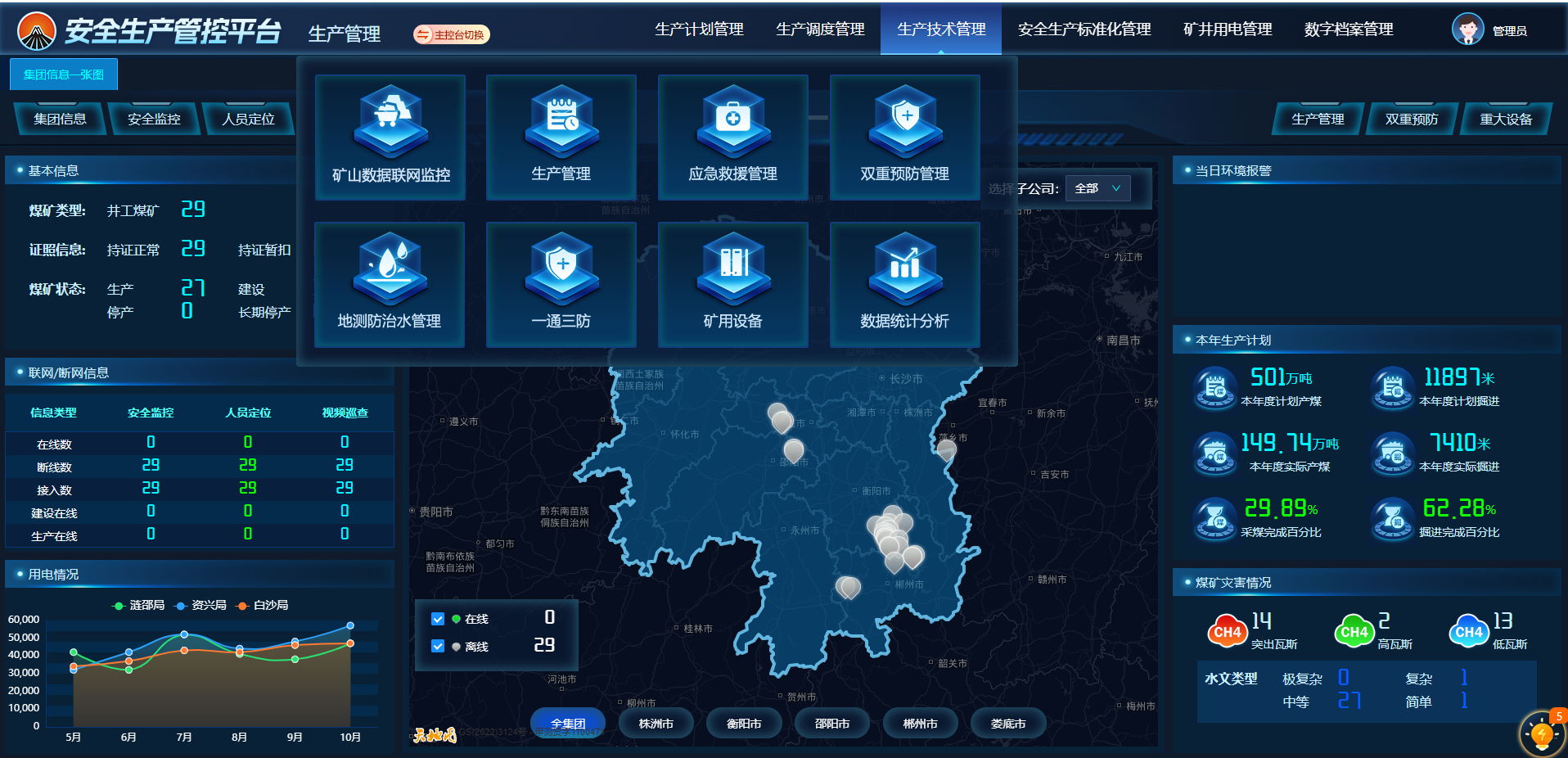Screen dimensions: 1568x758
Task: Uncheck the 离线 map marker checkbox
Action: coord(438,646)
